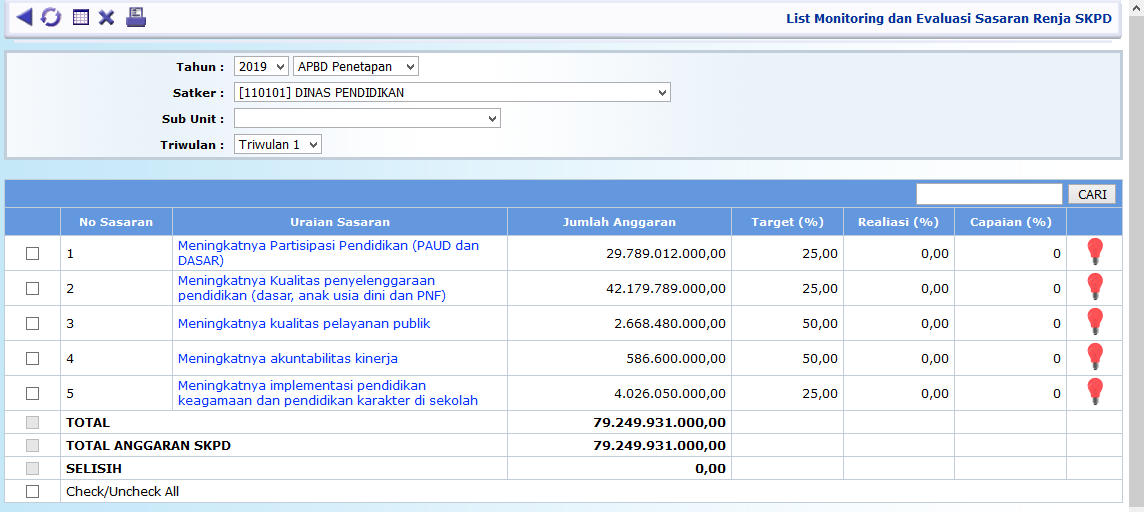Click the Uraian Sasaran column header
Viewport: 1144px width, 512px height.
pos(340,222)
